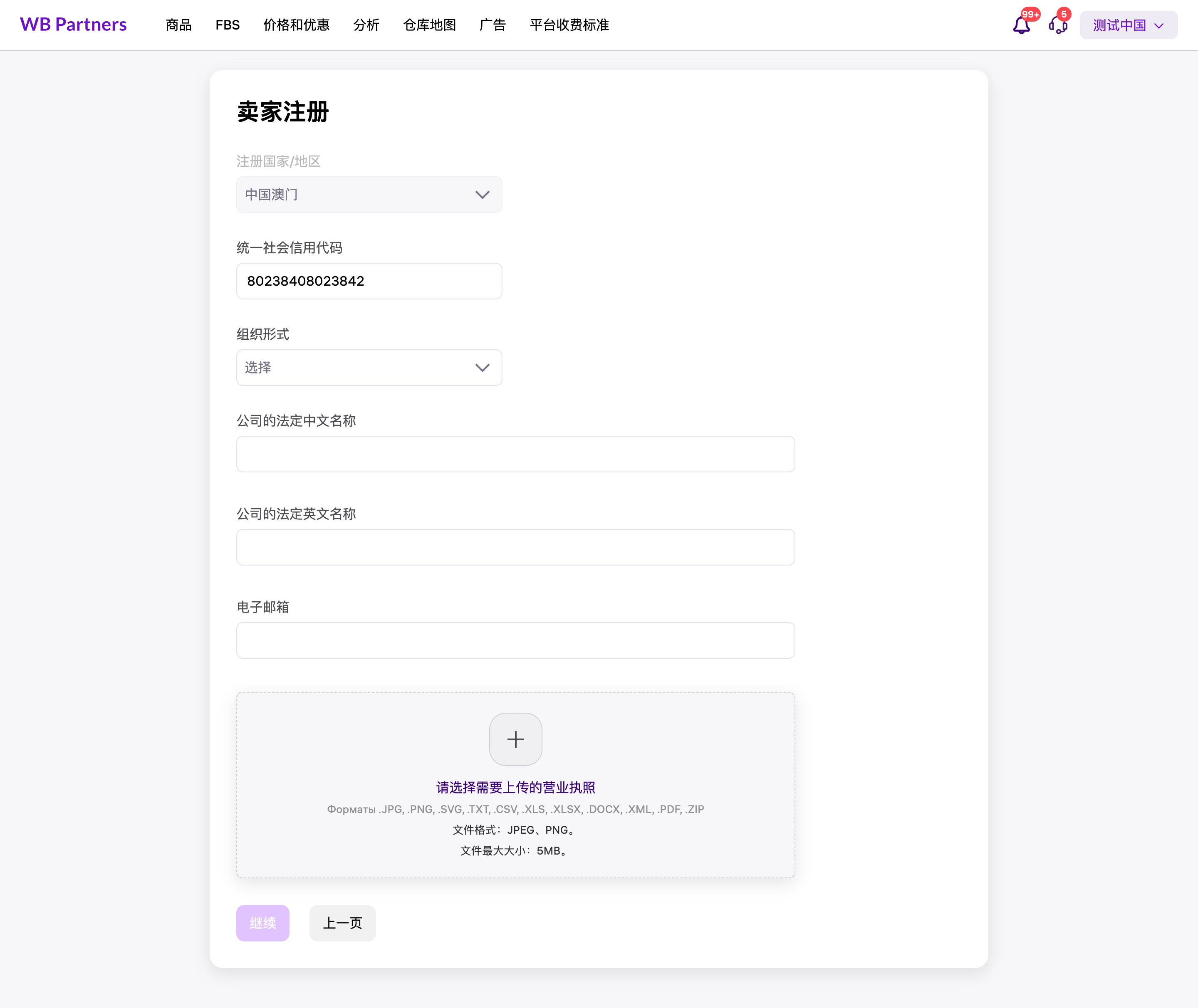Open the 广告 menu
This screenshot has height=1008, width=1198.
pos(493,25)
